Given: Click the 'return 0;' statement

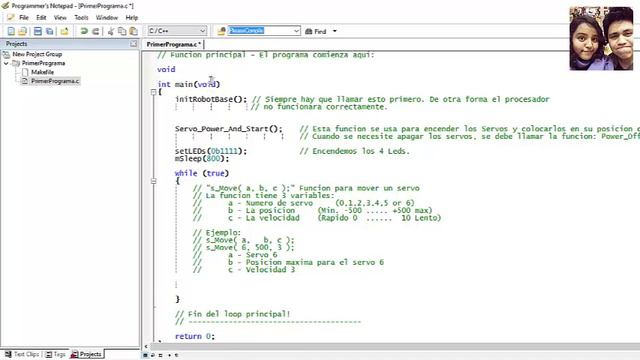Looking at the screenshot, I should click(195, 336).
